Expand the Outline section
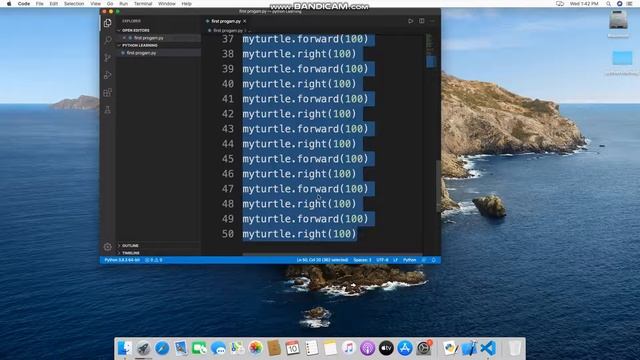 (x=130, y=246)
